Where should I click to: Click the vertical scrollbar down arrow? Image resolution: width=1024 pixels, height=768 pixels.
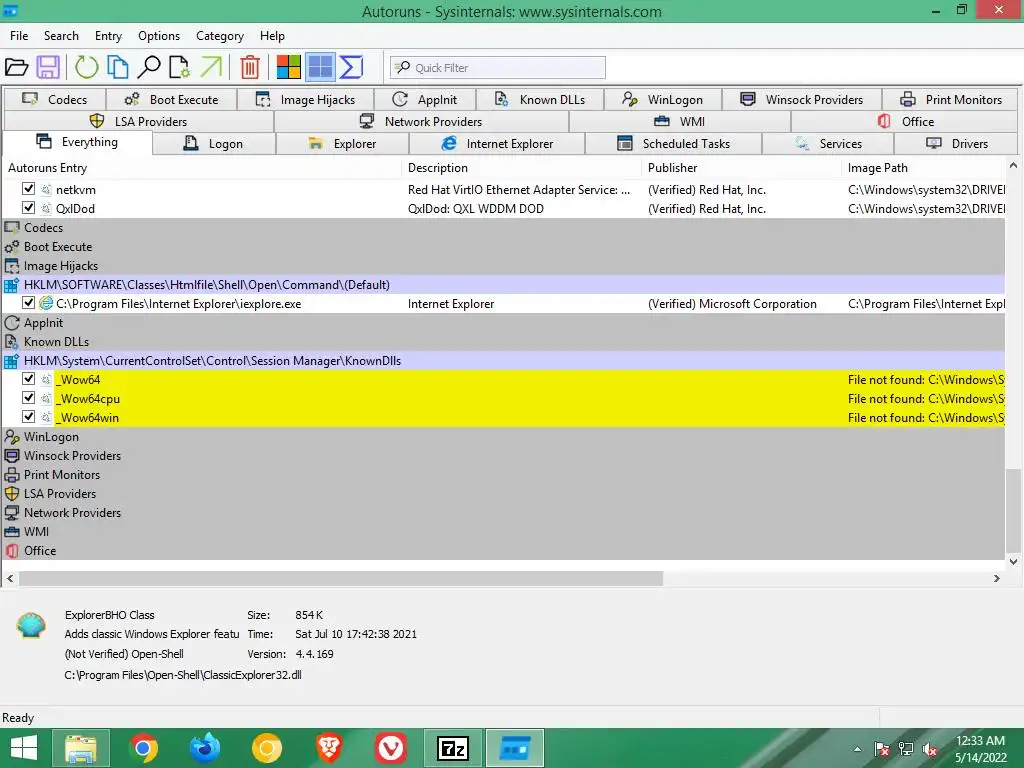click(x=1014, y=561)
